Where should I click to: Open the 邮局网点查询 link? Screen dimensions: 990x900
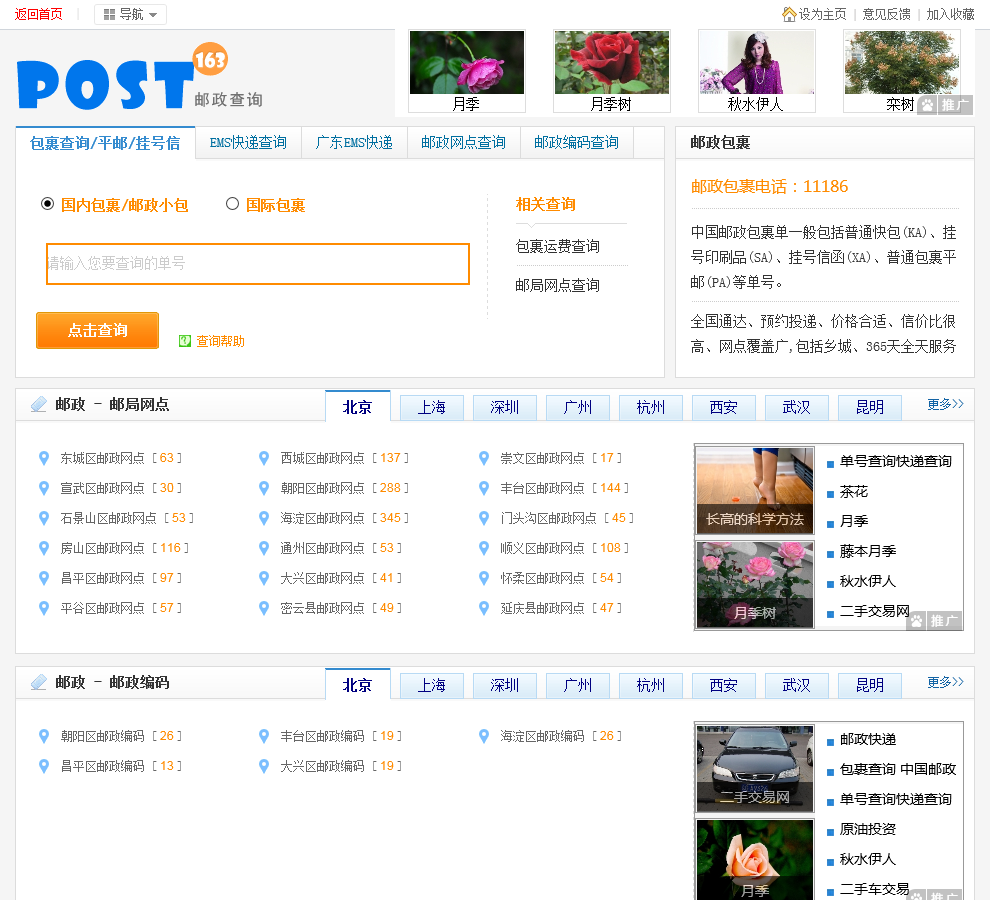point(558,285)
